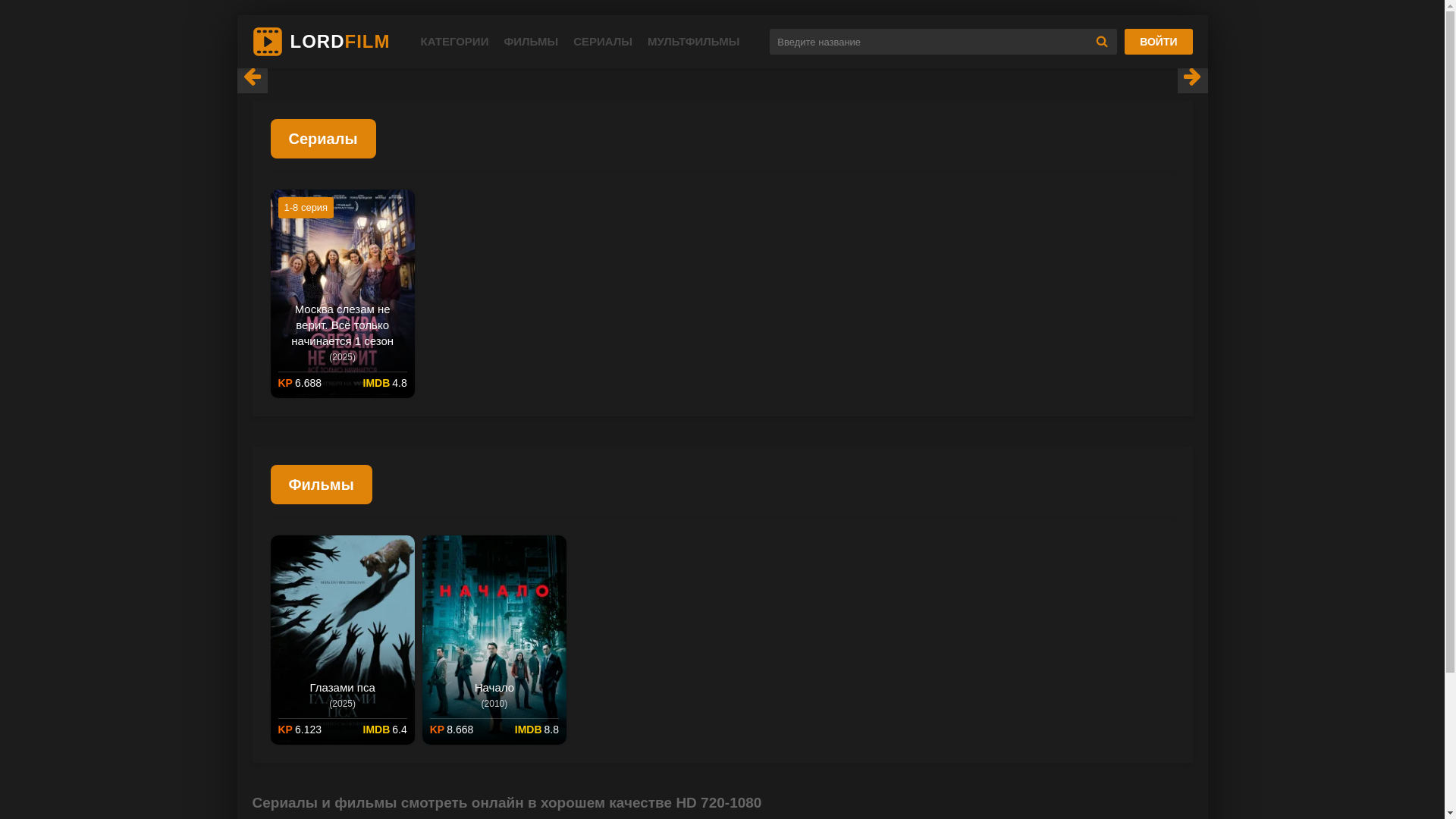
Task: Open the МУЛЬТФИЛЬМЫ menu item
Action: [x=693, y=42]
